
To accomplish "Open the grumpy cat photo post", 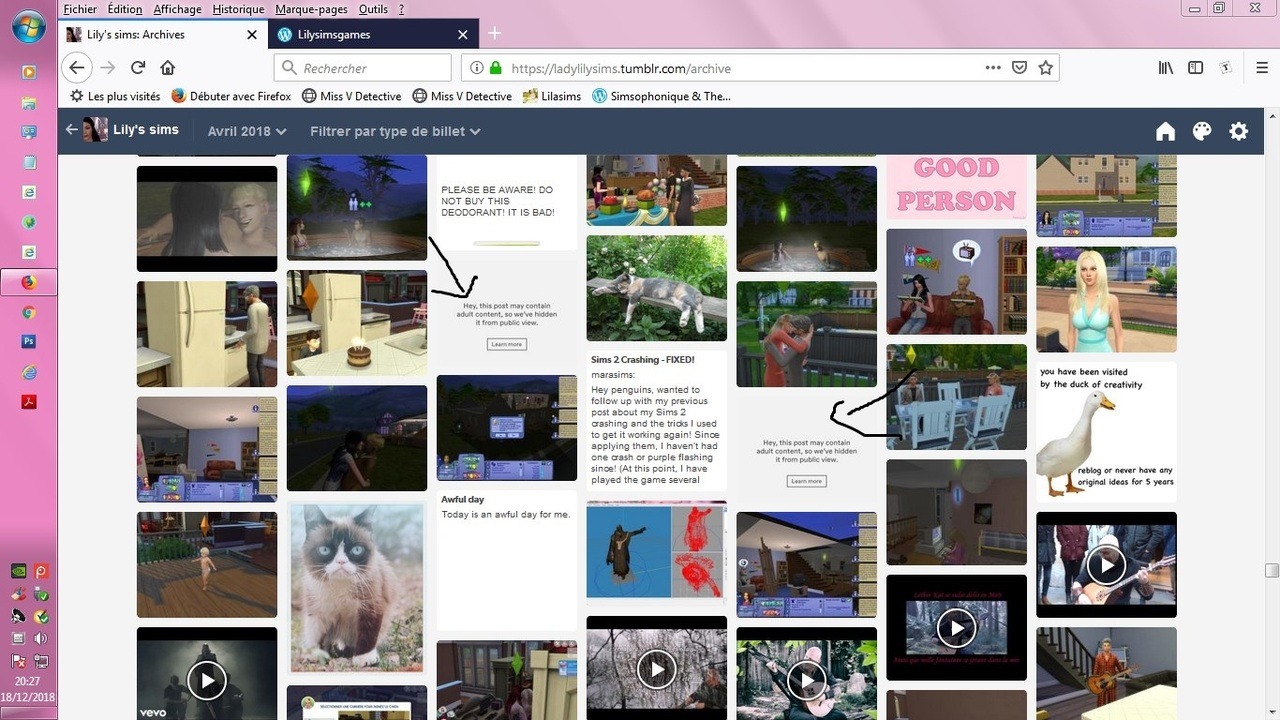I will 357,588.
